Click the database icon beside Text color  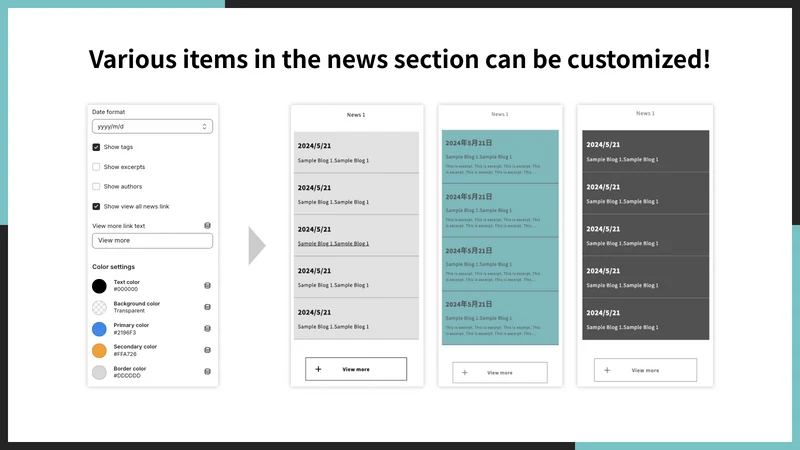point(207,286)
